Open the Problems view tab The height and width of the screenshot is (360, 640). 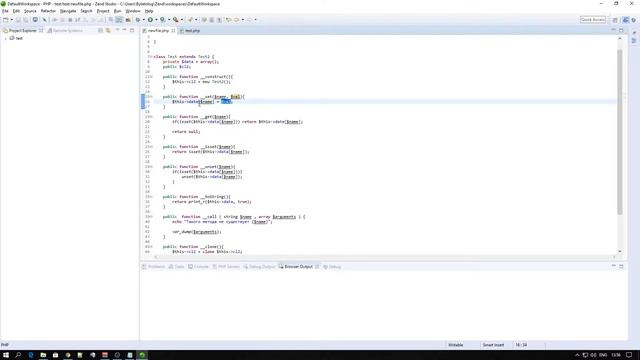[x=153, y=267]
